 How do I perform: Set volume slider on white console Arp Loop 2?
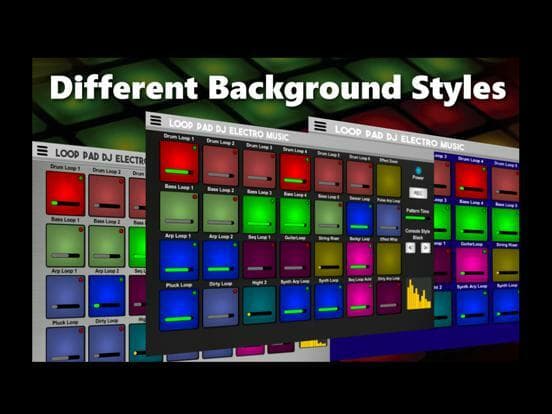[107, 305]
